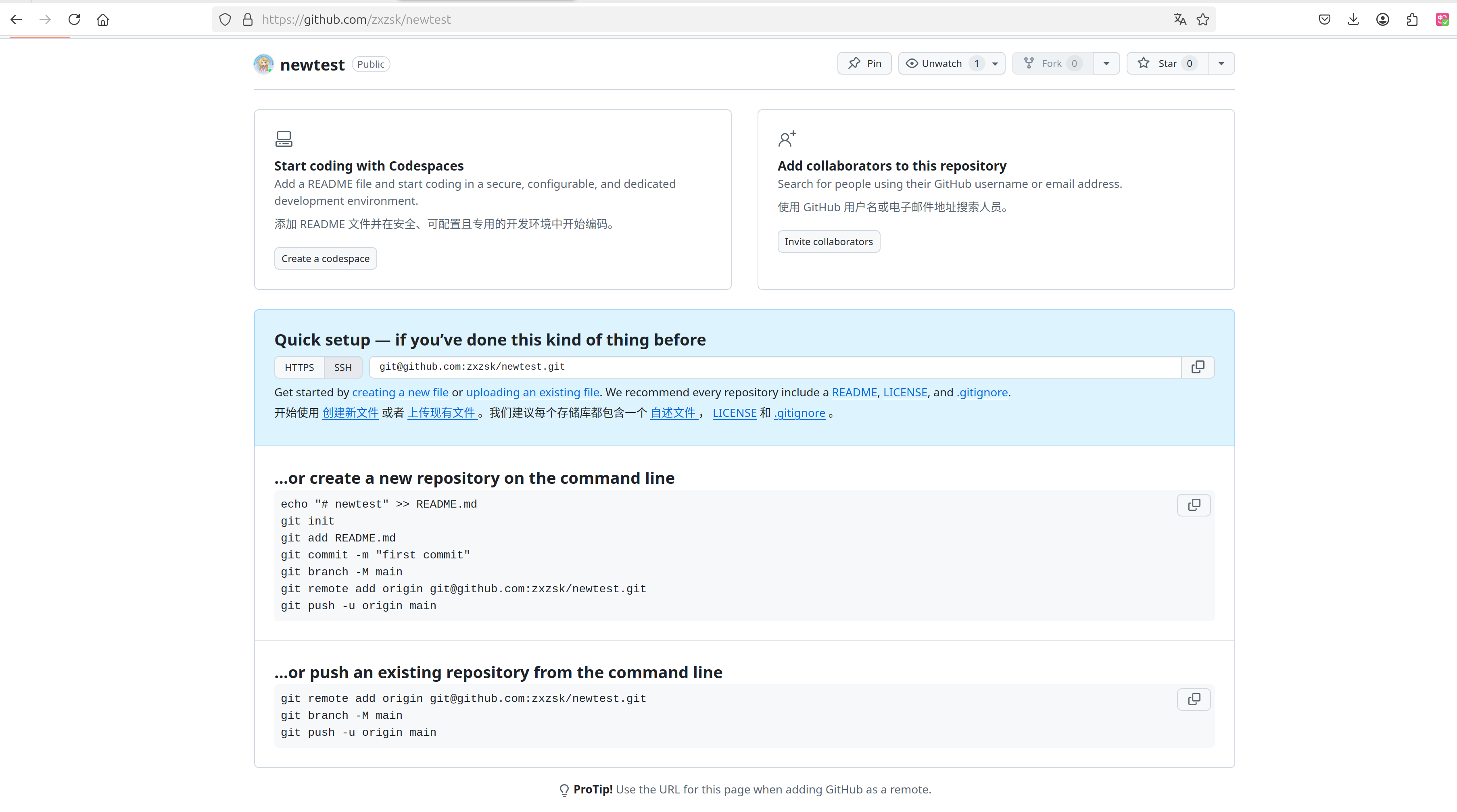Click the browser address bar URL
This screenshot has width=1457, height=812.
[356, 20]
